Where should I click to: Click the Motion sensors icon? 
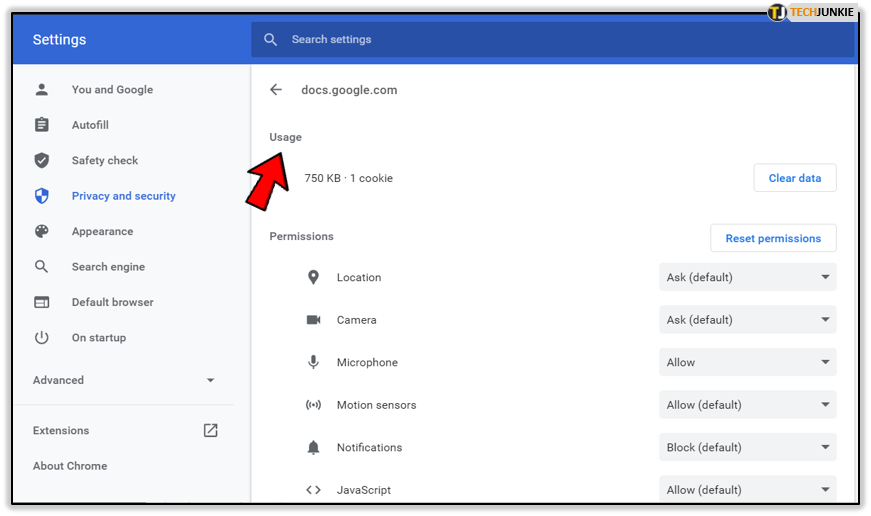tap(313, 405)
